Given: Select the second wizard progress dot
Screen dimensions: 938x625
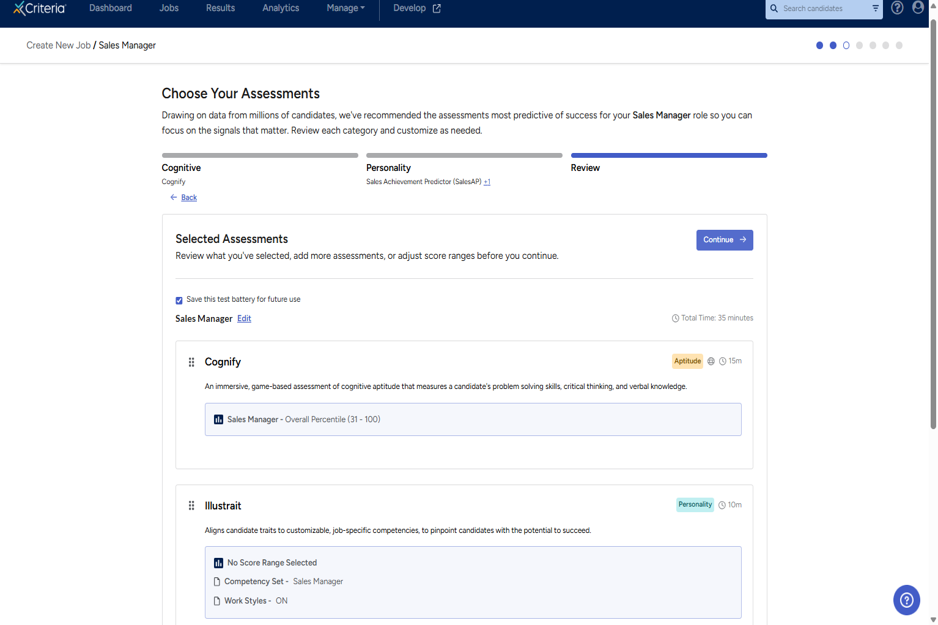Looking at the screenshot, I should (x=833, y=45).
